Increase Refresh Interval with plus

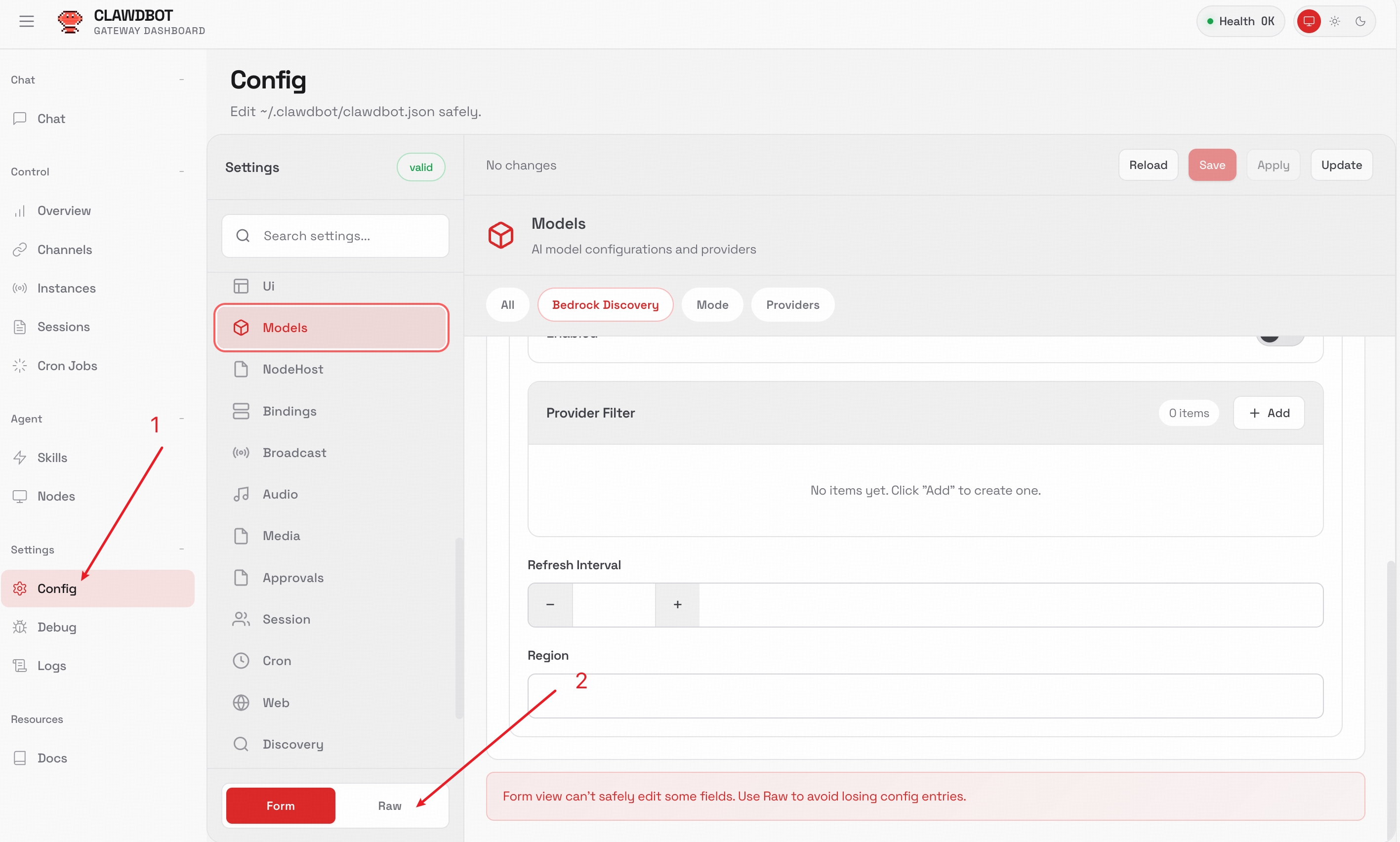point(677,605)
